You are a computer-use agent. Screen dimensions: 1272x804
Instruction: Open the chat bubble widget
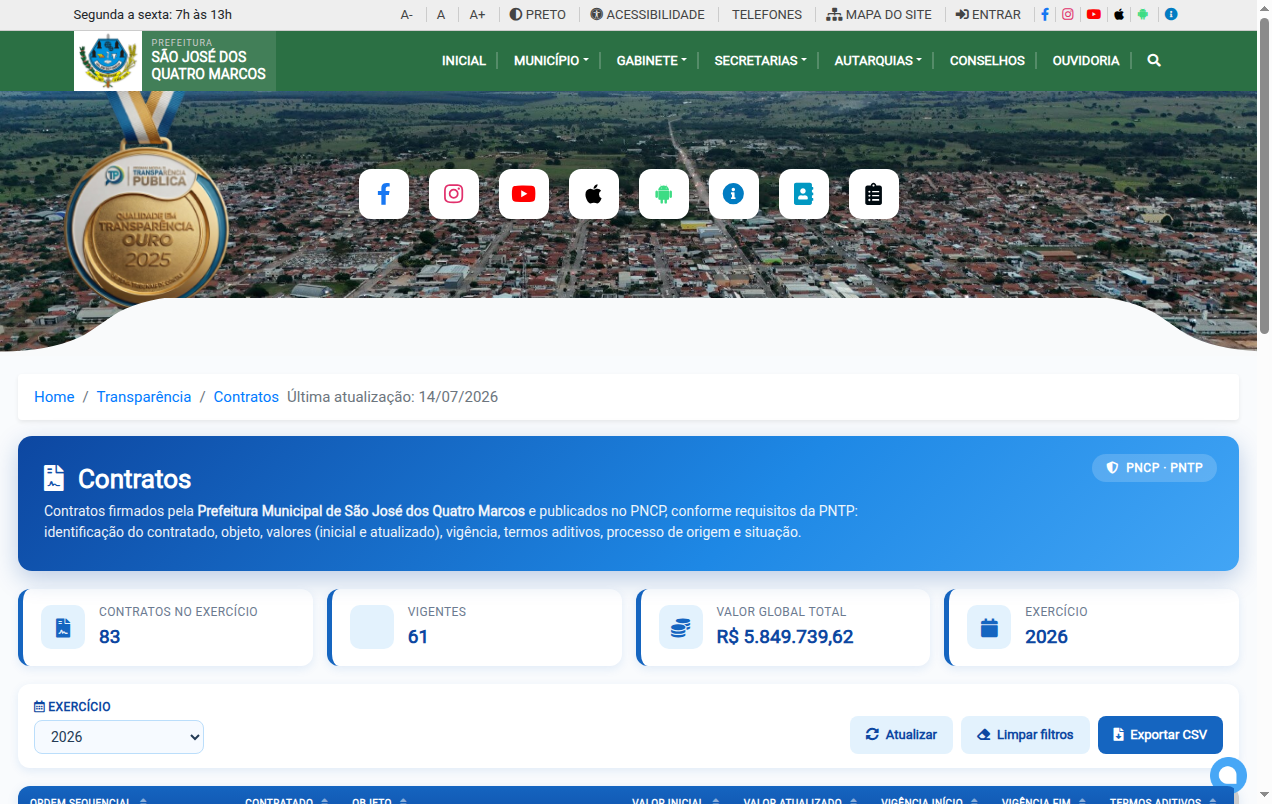point(1228,775)
